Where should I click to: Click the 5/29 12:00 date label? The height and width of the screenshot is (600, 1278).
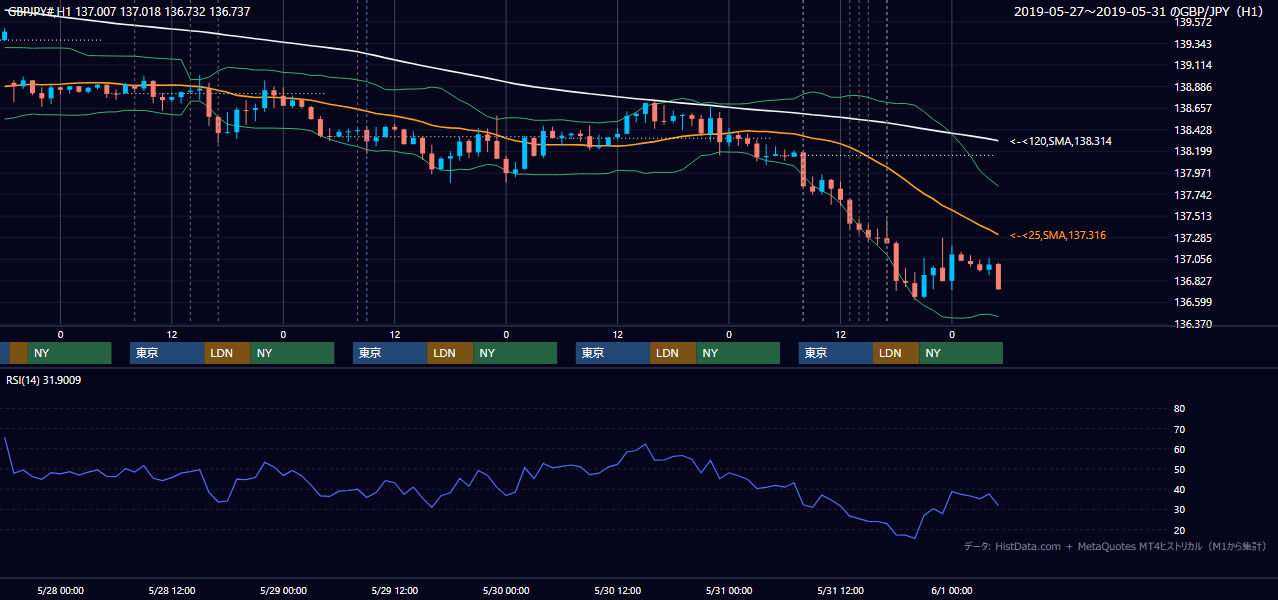(394, 590)
